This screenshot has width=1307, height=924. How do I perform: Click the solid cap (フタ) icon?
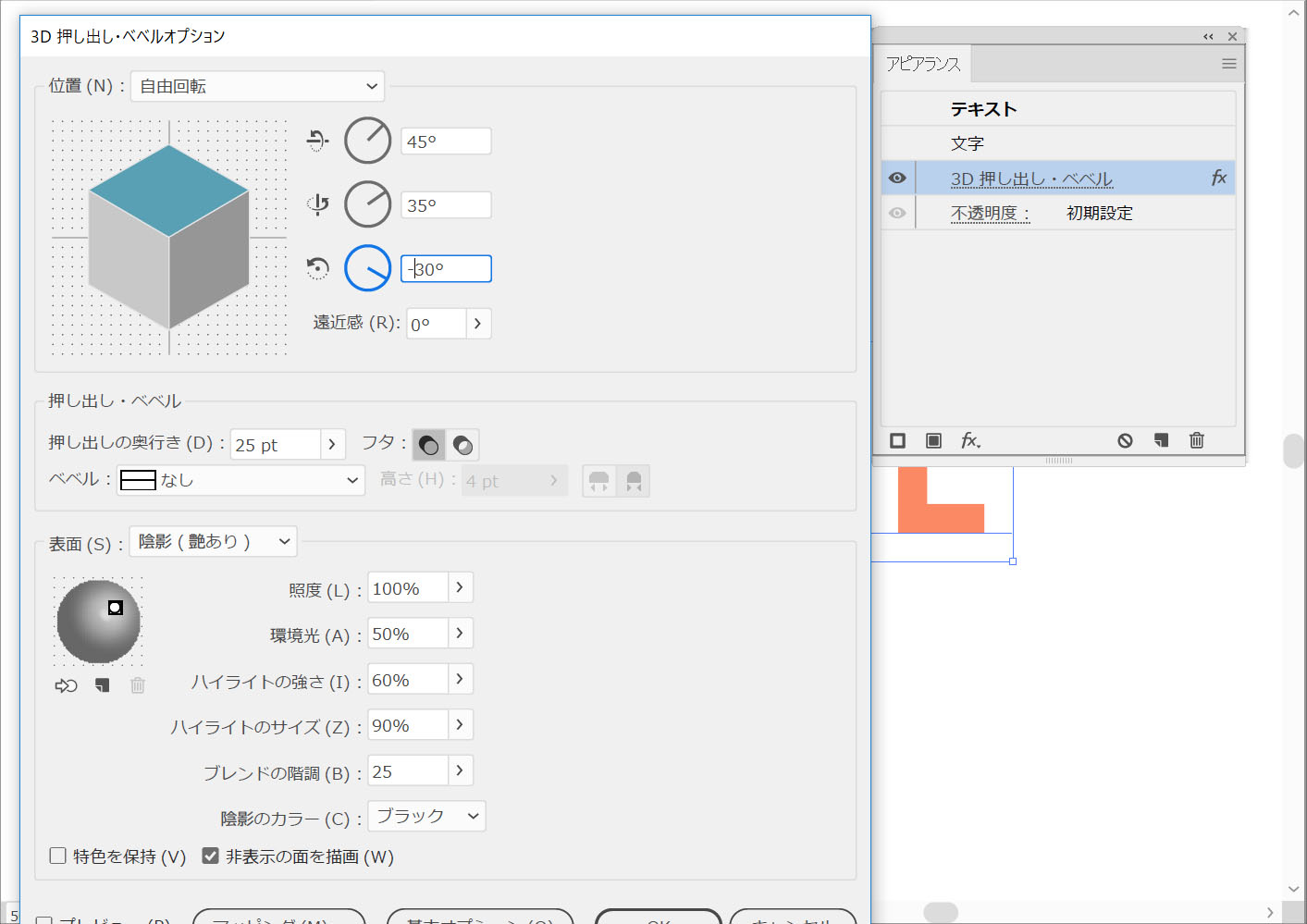[428, 445]
